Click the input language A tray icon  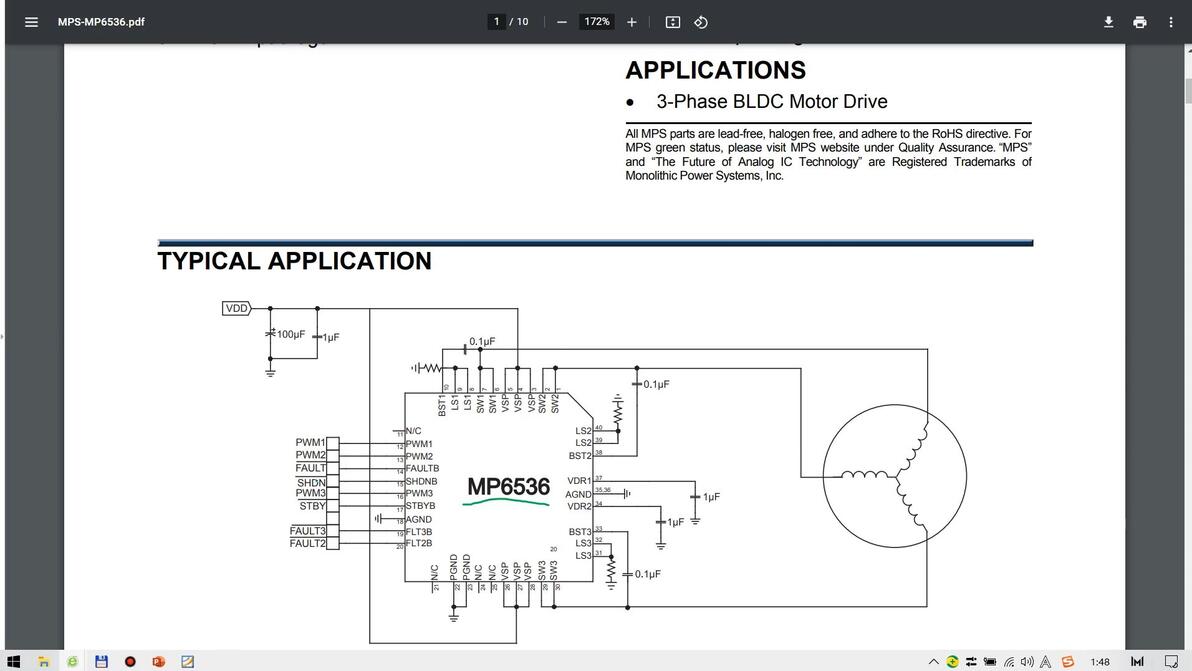click(x=1046, y=662)
